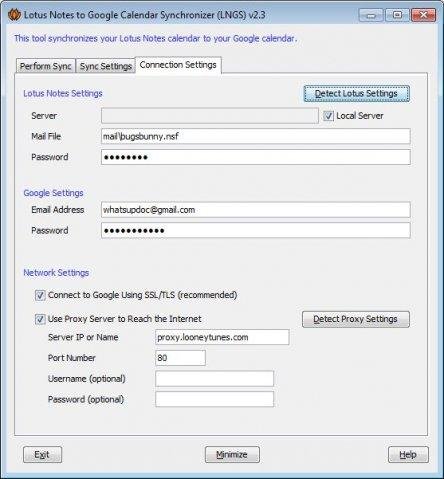Click the Lotus Notes Password field
Screen dimensions: 444x479
256,157
